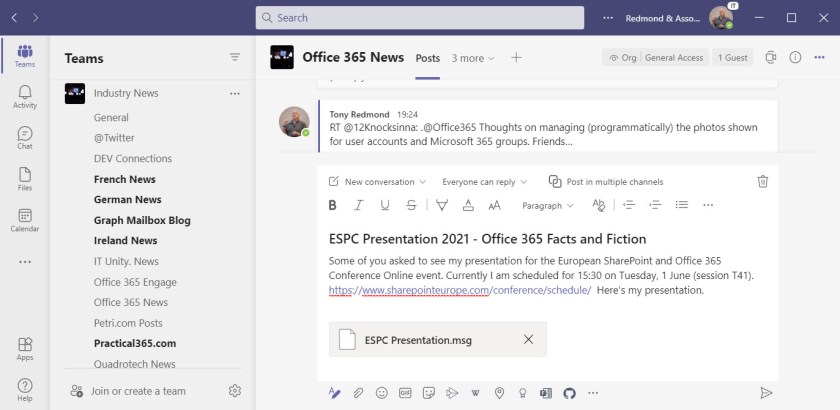This screenshot has height=410, width=840.
Task: Click the 1 Guest badge
Action: (x=732, y=58)
